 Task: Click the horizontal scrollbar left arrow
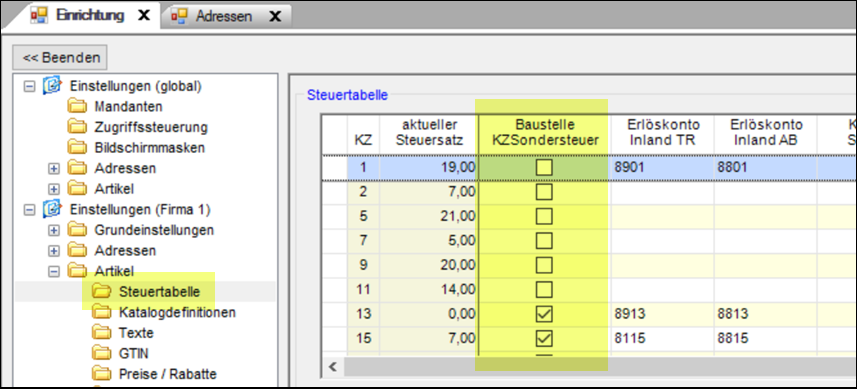point(332,367)
